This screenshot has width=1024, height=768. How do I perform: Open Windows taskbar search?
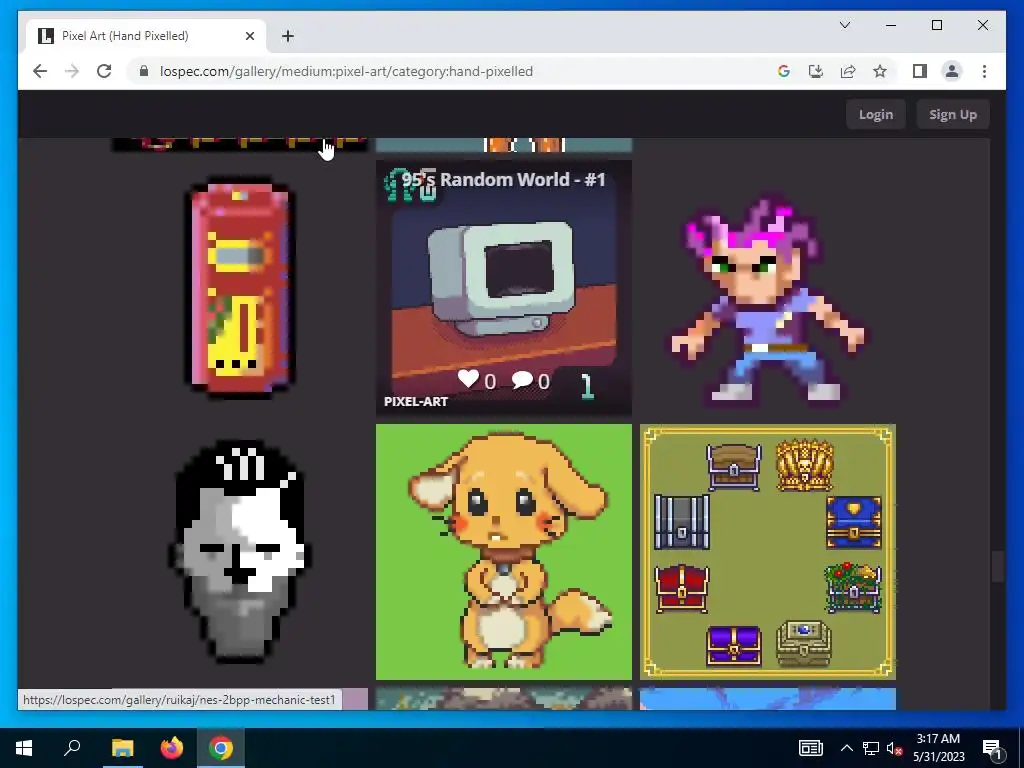[72, 748]
